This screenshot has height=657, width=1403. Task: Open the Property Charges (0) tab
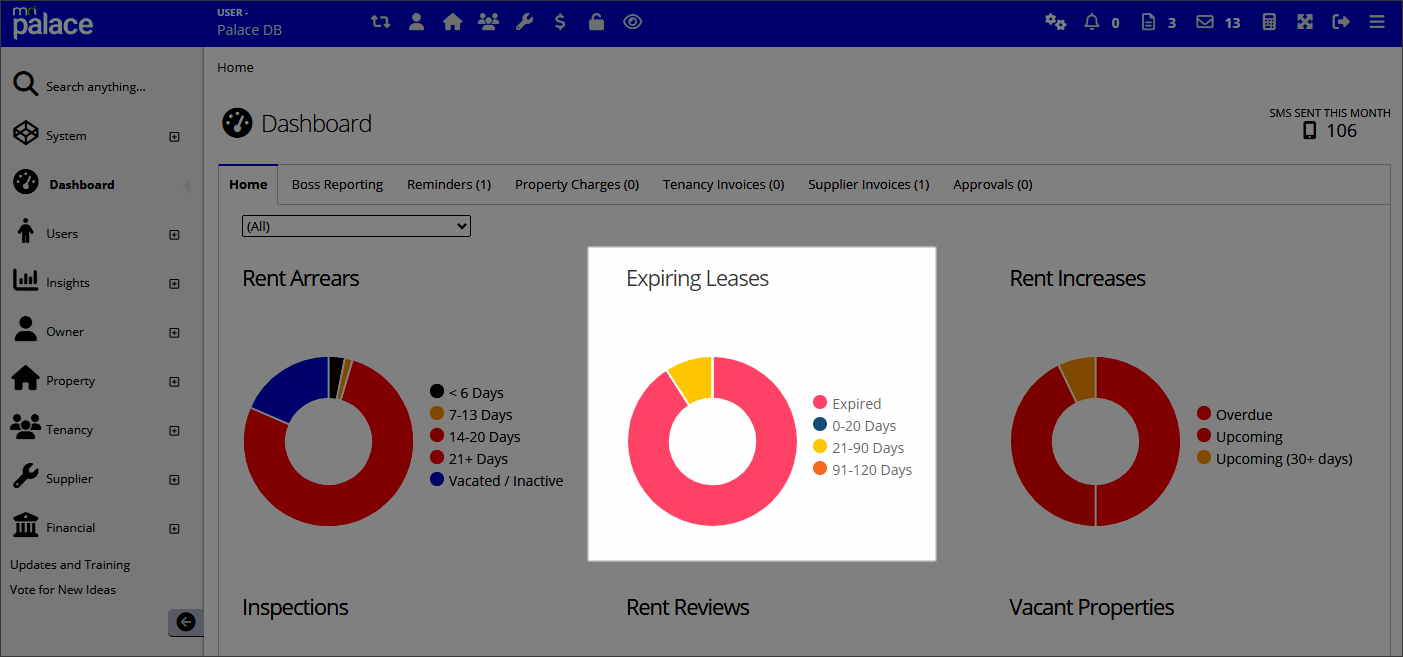click(x=577, y=184)
